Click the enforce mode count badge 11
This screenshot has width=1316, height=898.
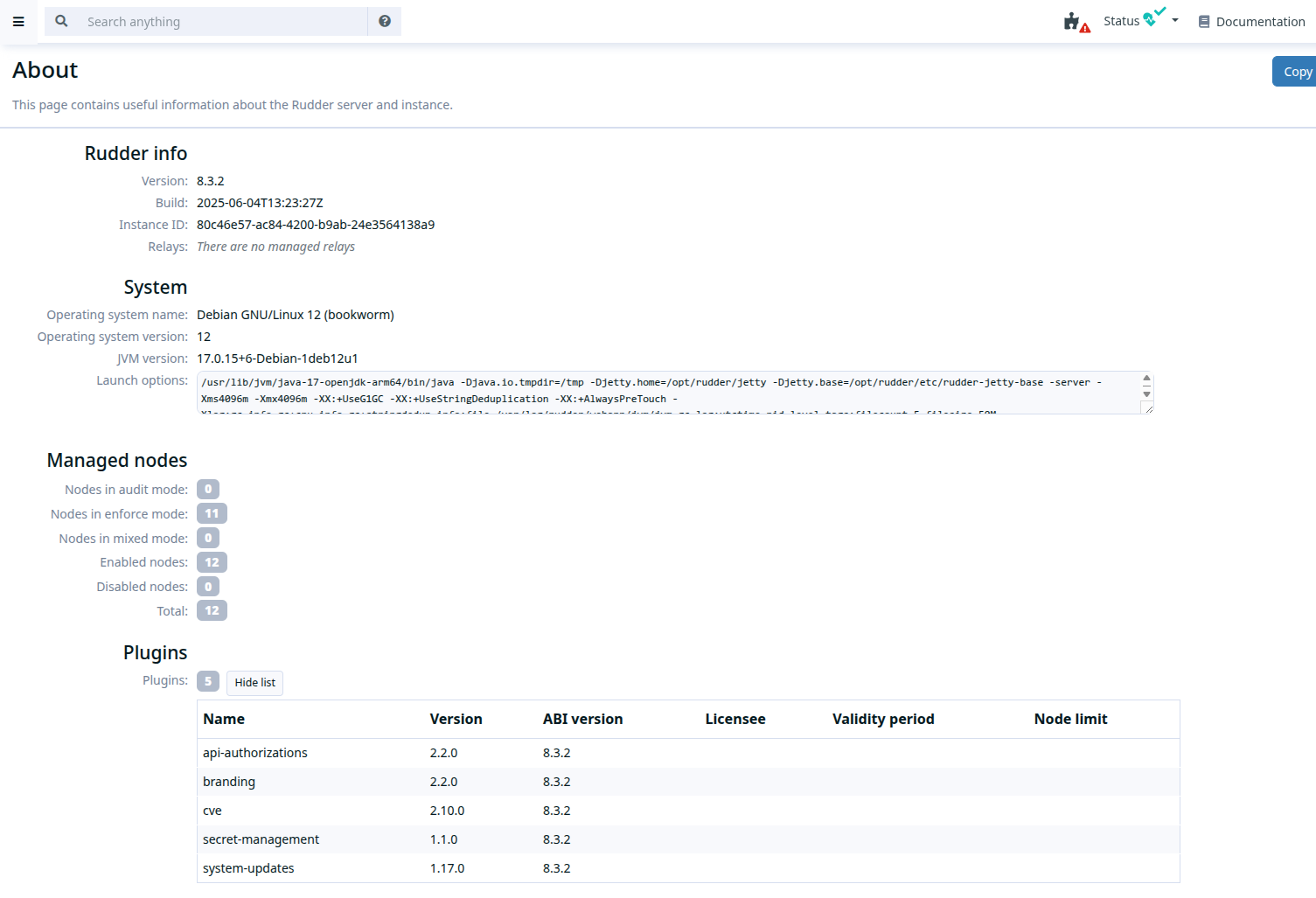(x=212, y=513)
